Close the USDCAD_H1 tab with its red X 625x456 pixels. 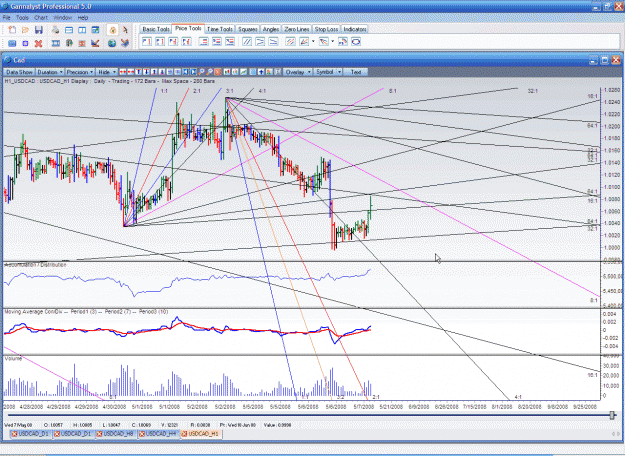point(184,434)
